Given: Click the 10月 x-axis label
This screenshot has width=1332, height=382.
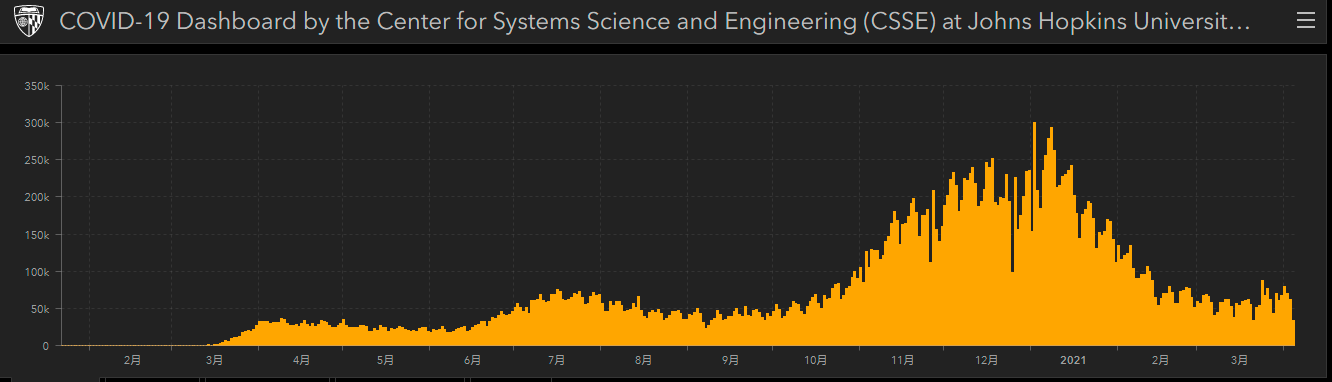Looking at the screenshot, I should [816, 360].
